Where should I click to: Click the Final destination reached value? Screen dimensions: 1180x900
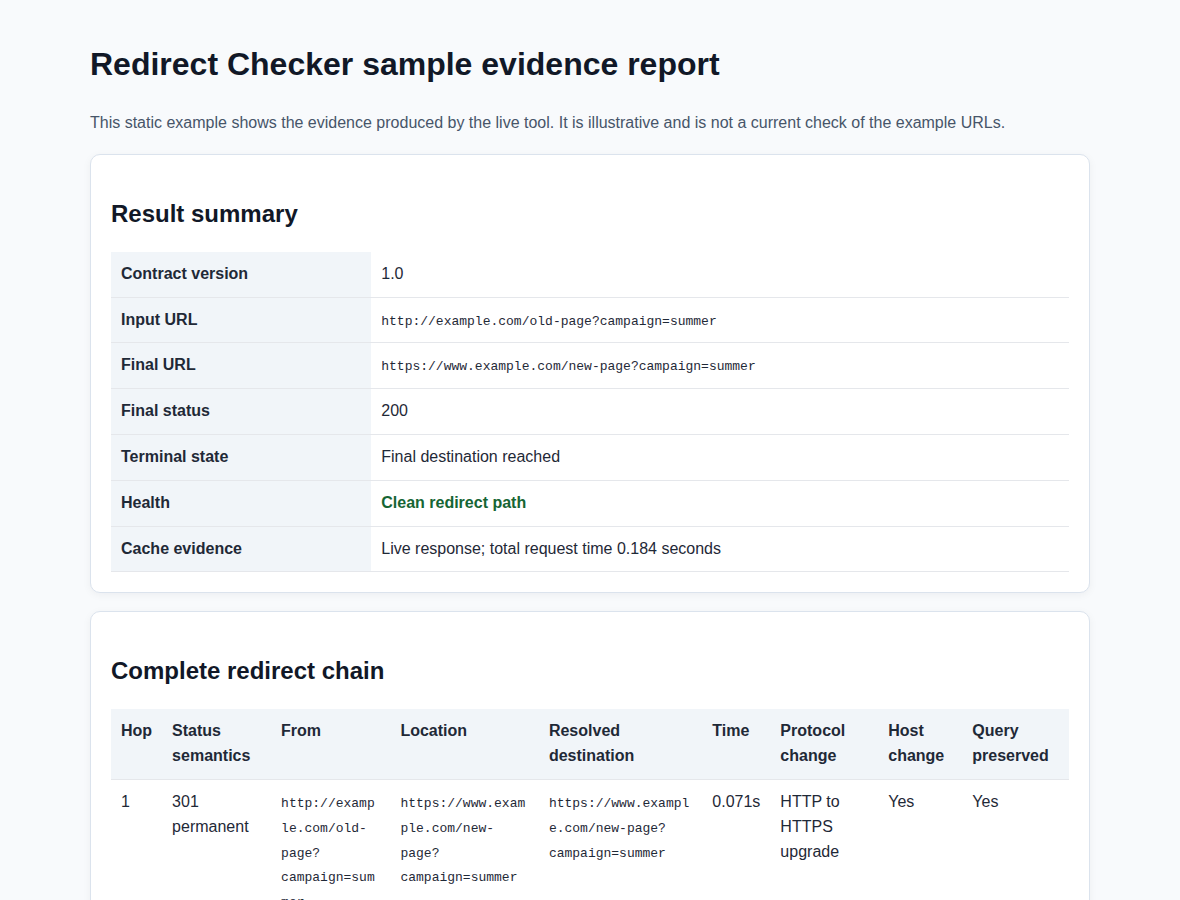point(470,456)
